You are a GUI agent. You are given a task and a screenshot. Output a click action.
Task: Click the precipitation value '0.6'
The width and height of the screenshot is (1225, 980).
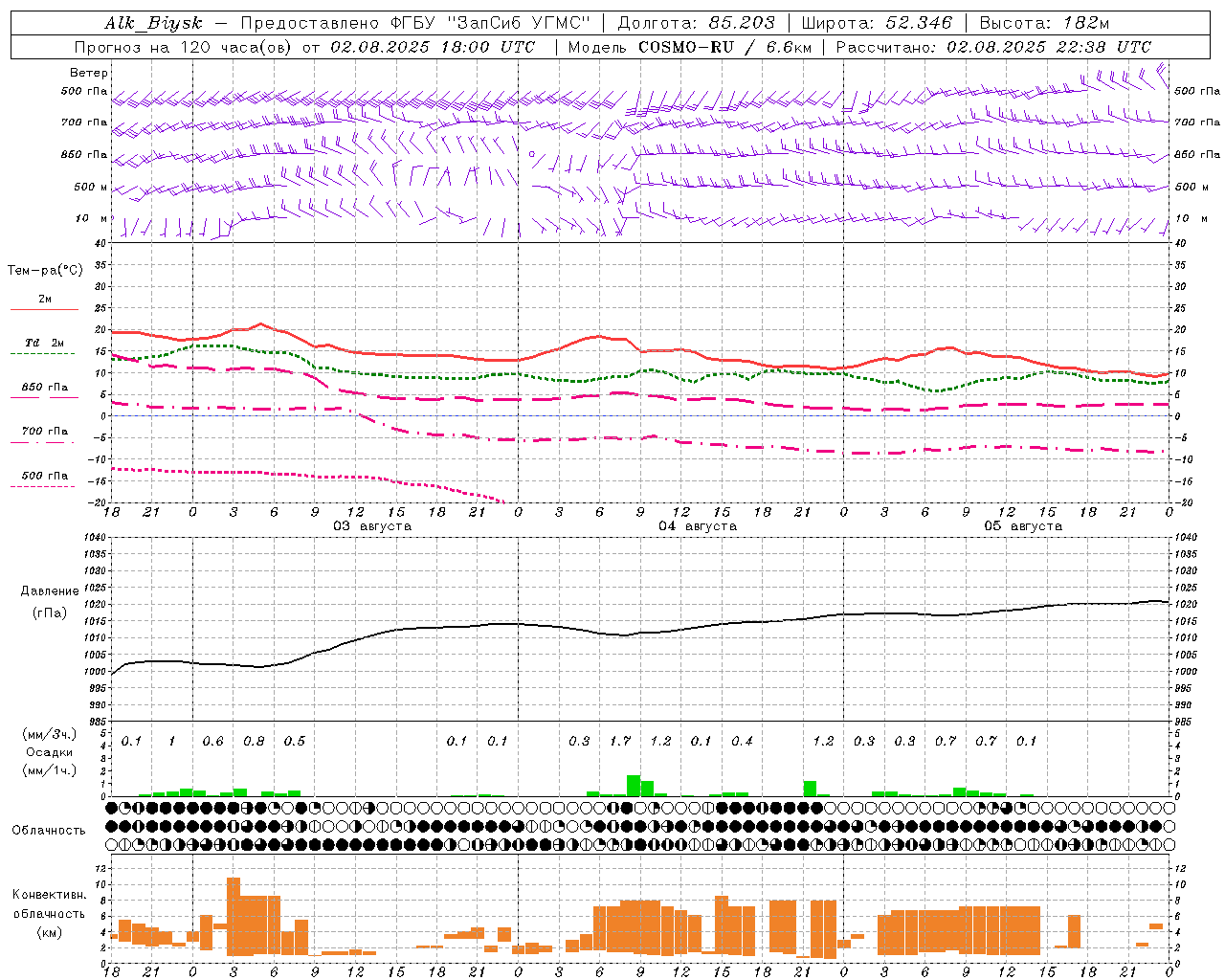[212, 742]
